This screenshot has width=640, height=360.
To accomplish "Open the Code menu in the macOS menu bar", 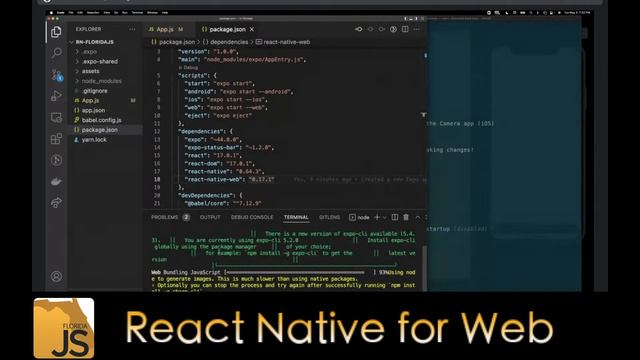I will tap(60, 13).
